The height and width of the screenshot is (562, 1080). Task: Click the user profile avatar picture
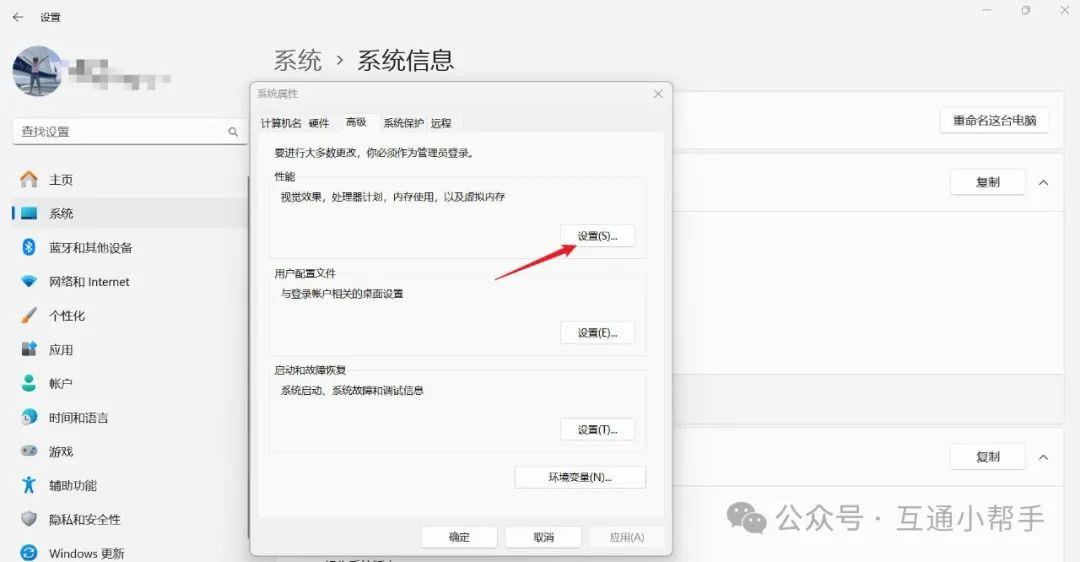pos(38,71)
